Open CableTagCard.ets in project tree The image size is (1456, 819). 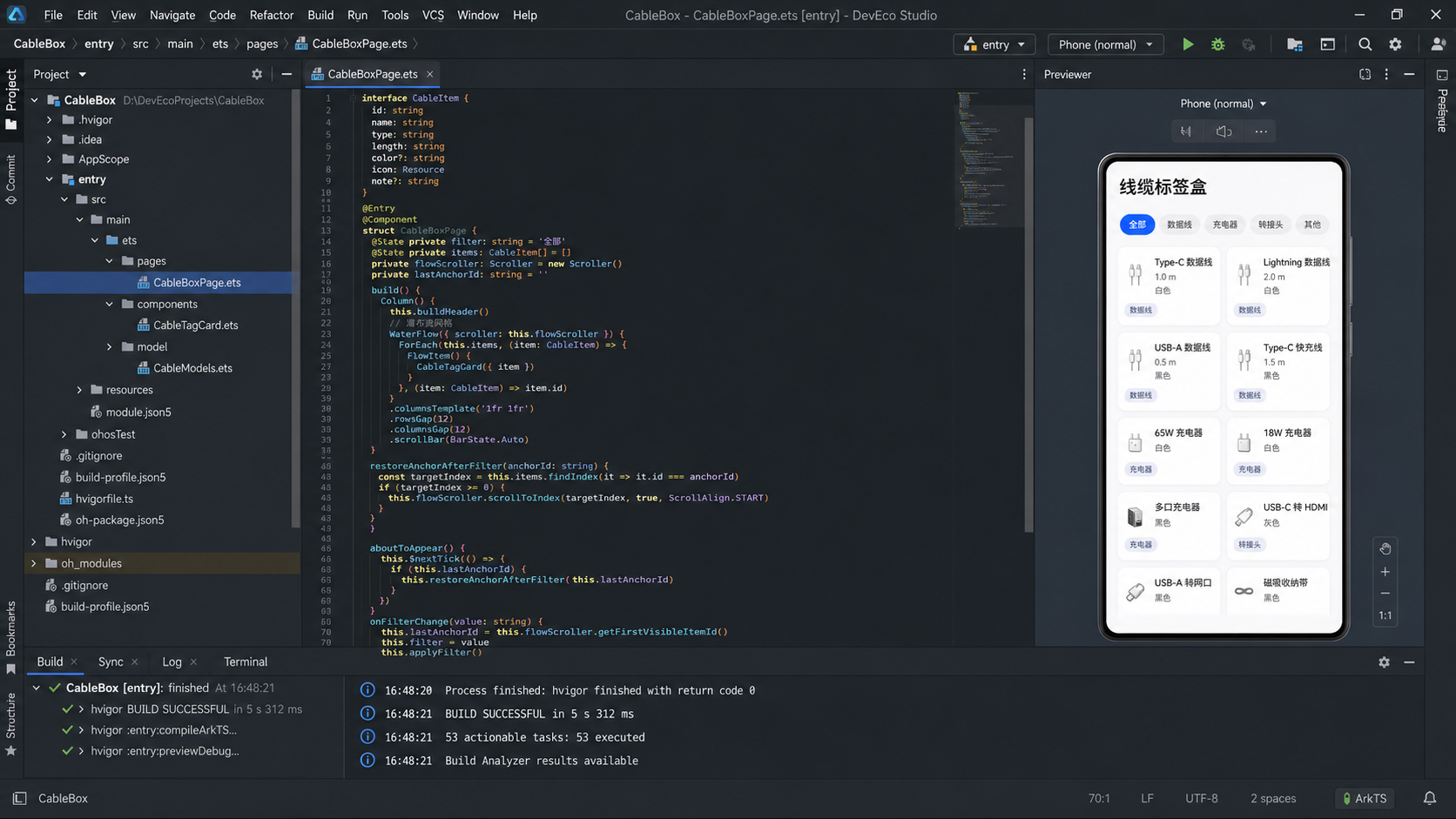[x=195, y=326]
